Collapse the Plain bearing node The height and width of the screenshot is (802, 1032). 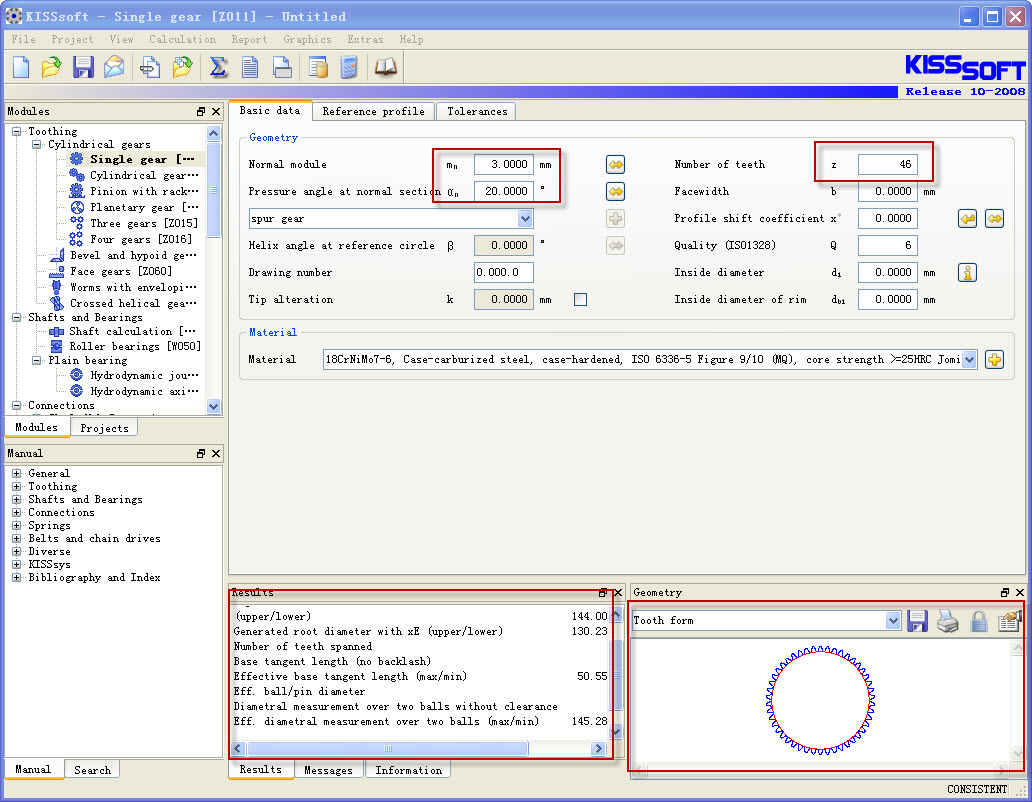37,361
